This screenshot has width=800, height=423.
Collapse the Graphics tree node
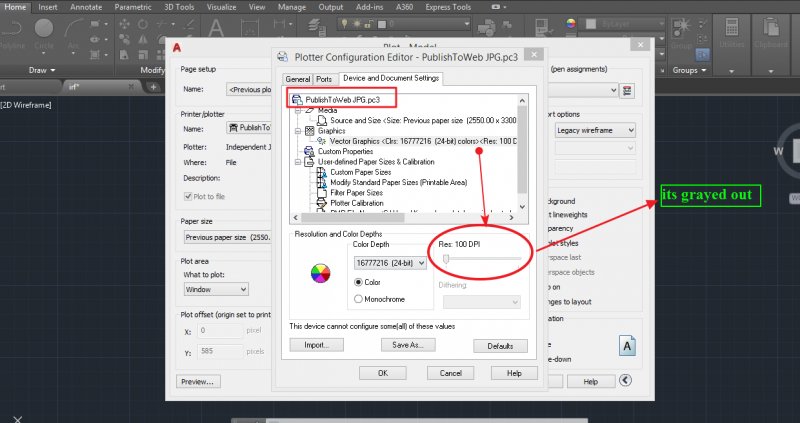298,131
